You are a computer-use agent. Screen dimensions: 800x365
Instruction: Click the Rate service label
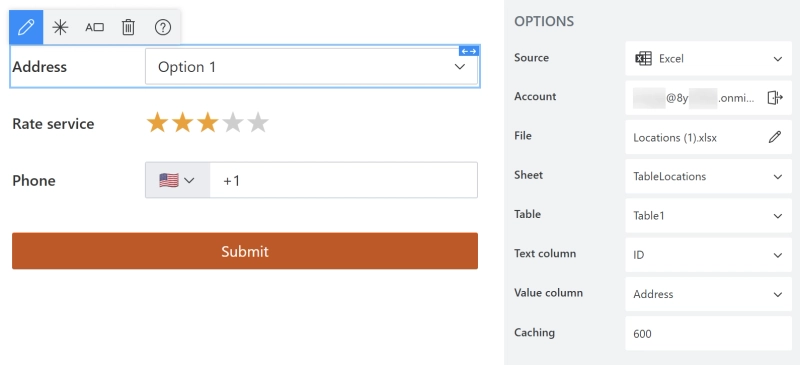[x=54, y=124]
